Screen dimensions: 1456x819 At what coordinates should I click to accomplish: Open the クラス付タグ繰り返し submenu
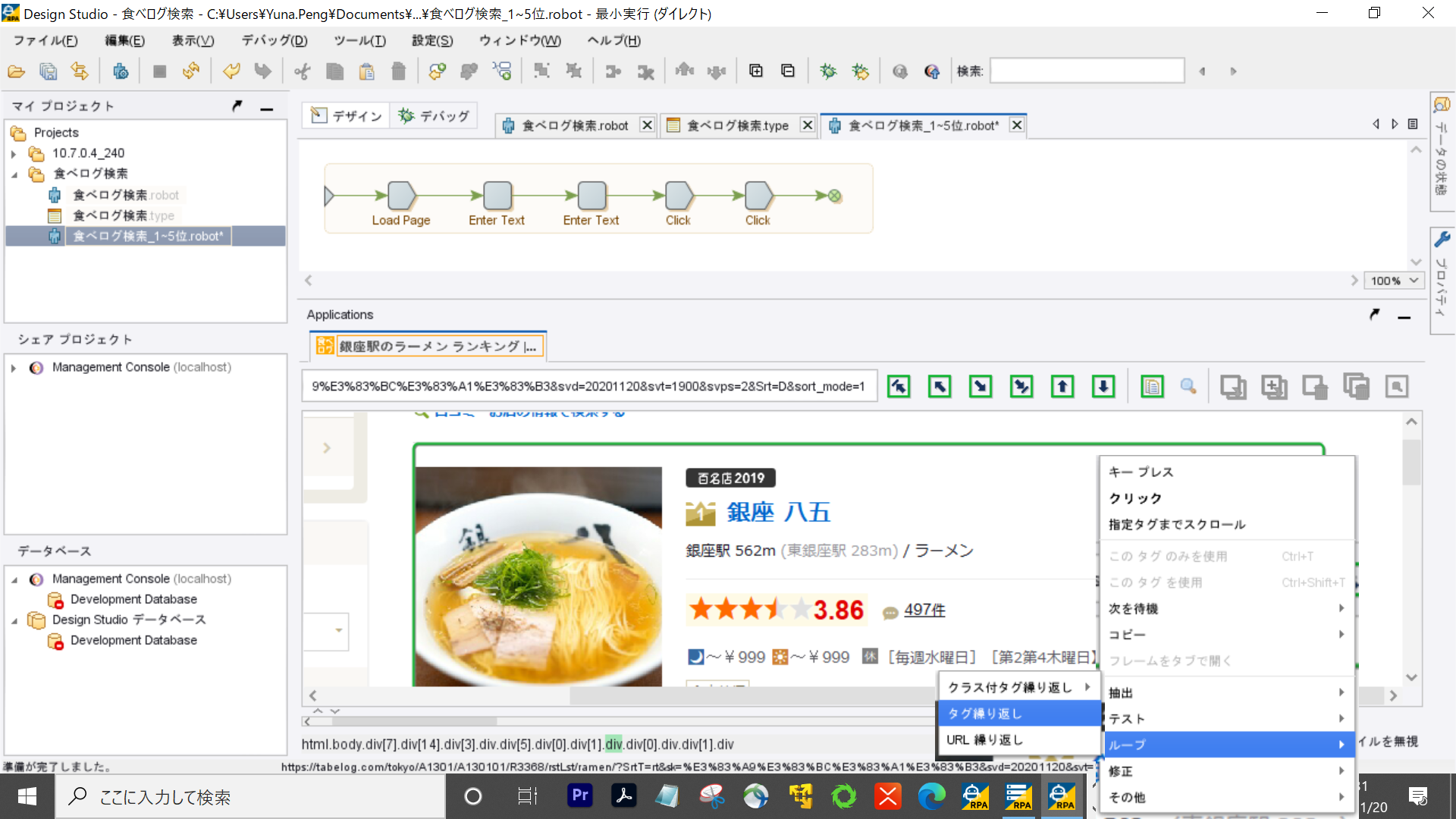tap(1019, 687)
